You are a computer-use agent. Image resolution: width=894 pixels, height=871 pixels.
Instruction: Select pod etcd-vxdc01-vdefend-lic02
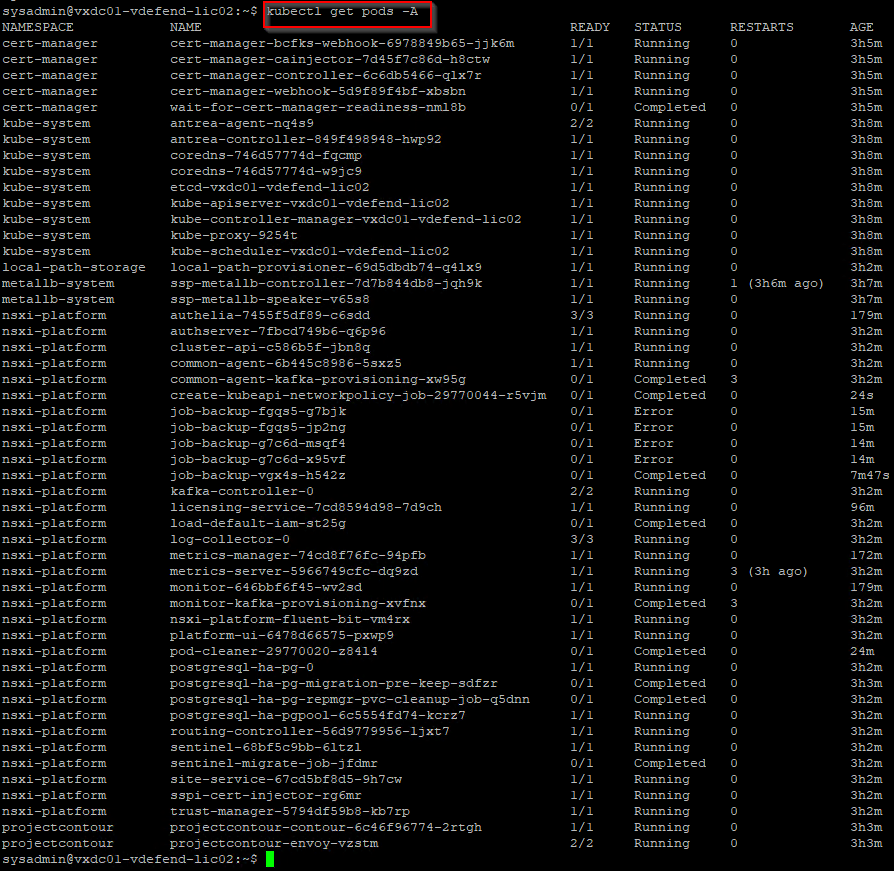(x=270, y=187)
